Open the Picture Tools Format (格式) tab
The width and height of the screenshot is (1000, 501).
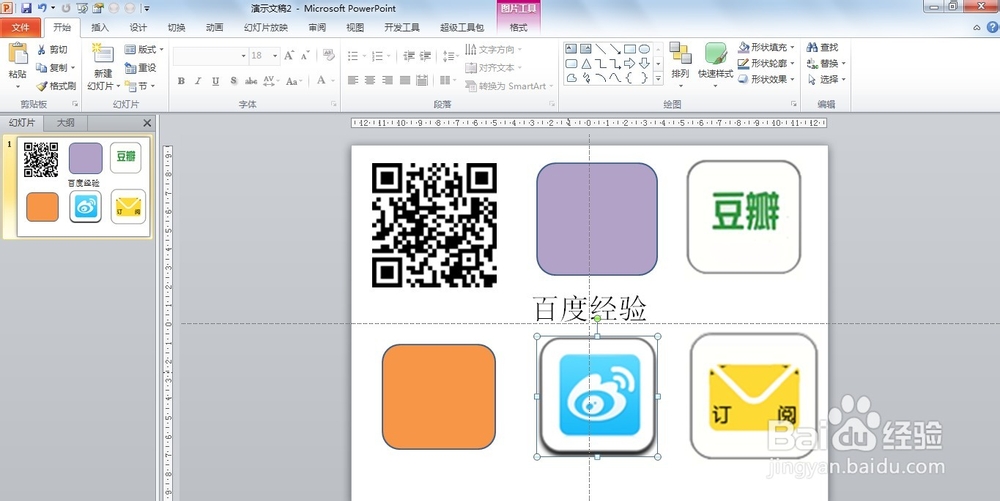[x=518, y=27]
